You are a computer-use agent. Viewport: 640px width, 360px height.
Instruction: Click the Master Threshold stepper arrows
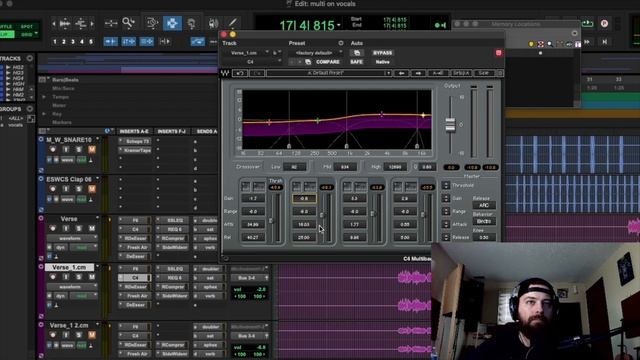pyautogui.click(x=446, y=185)
